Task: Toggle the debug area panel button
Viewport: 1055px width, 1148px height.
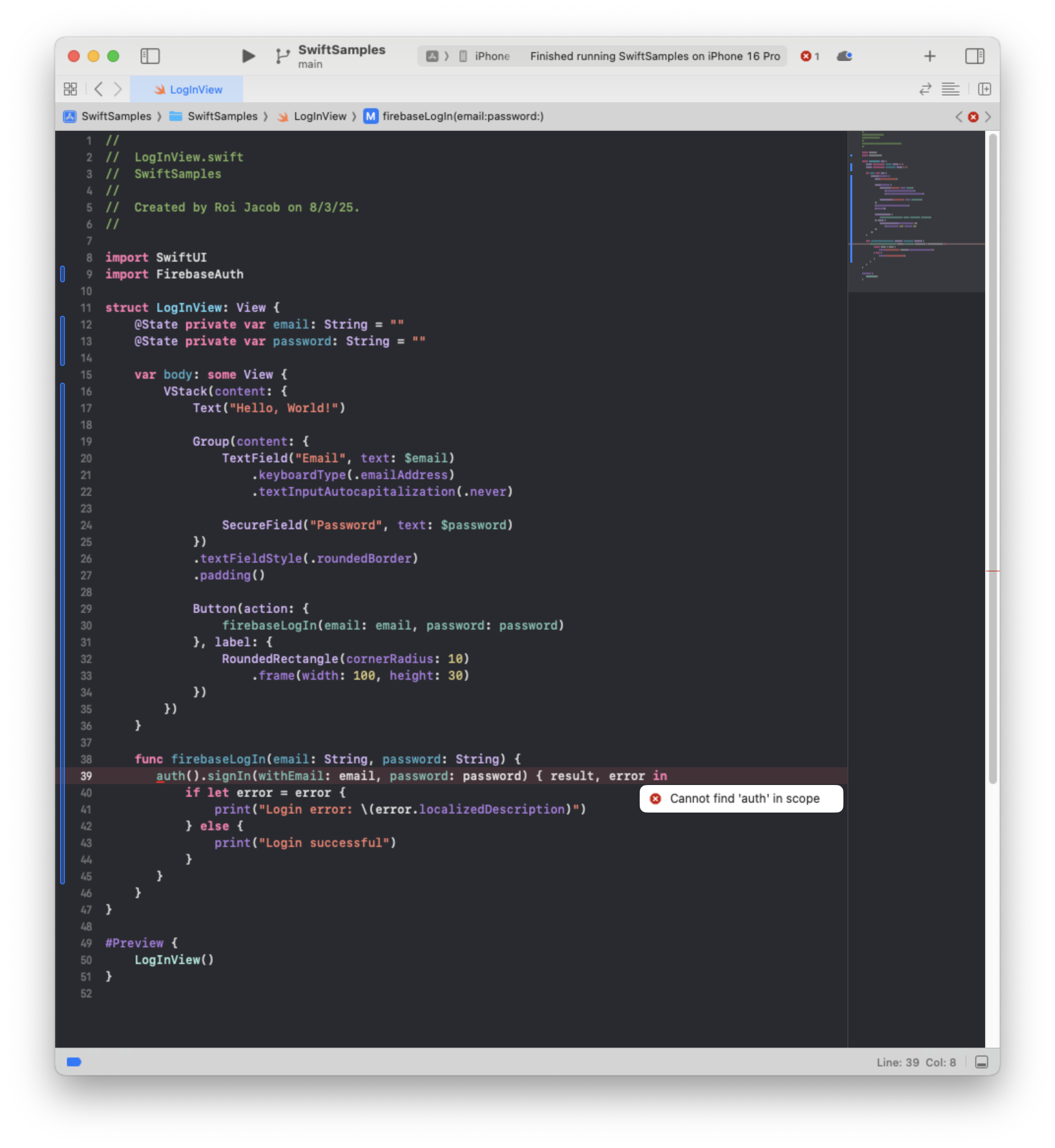Action: (x=981, y=1062)
